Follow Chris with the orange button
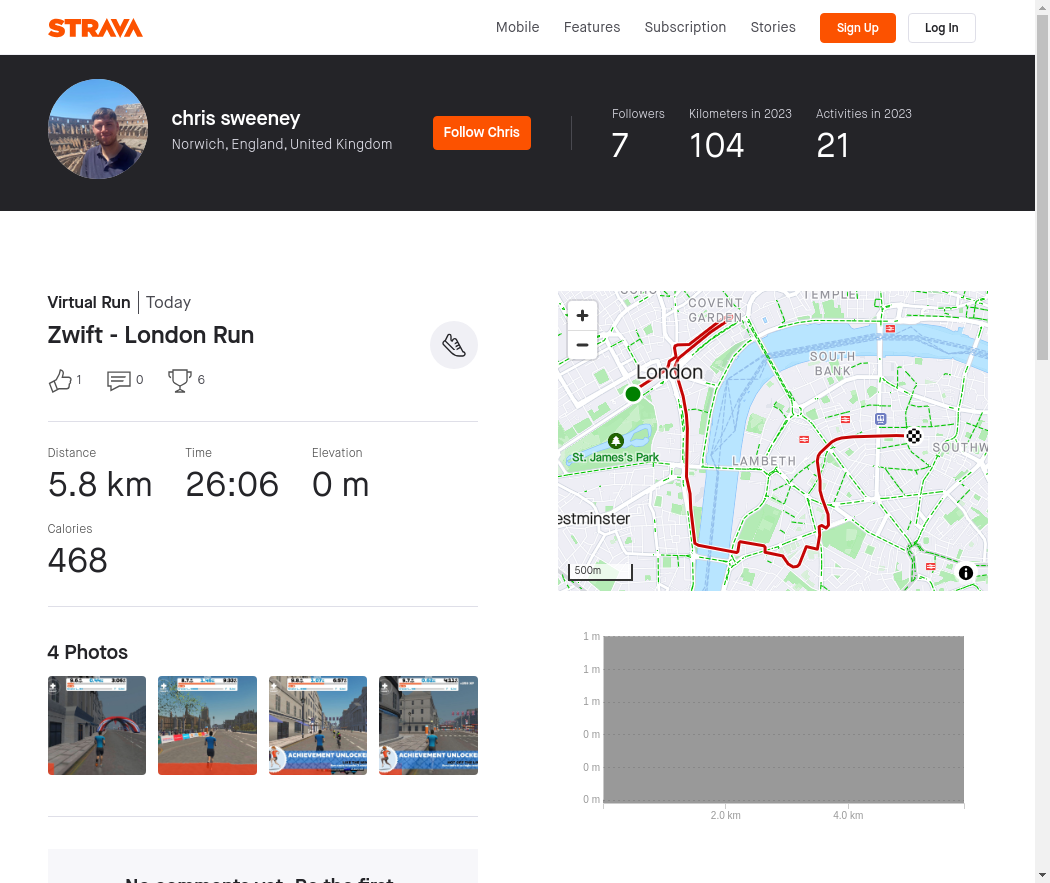Image resolution: width=1050 pixels, height=883 pixels. (x=481, y=133)
